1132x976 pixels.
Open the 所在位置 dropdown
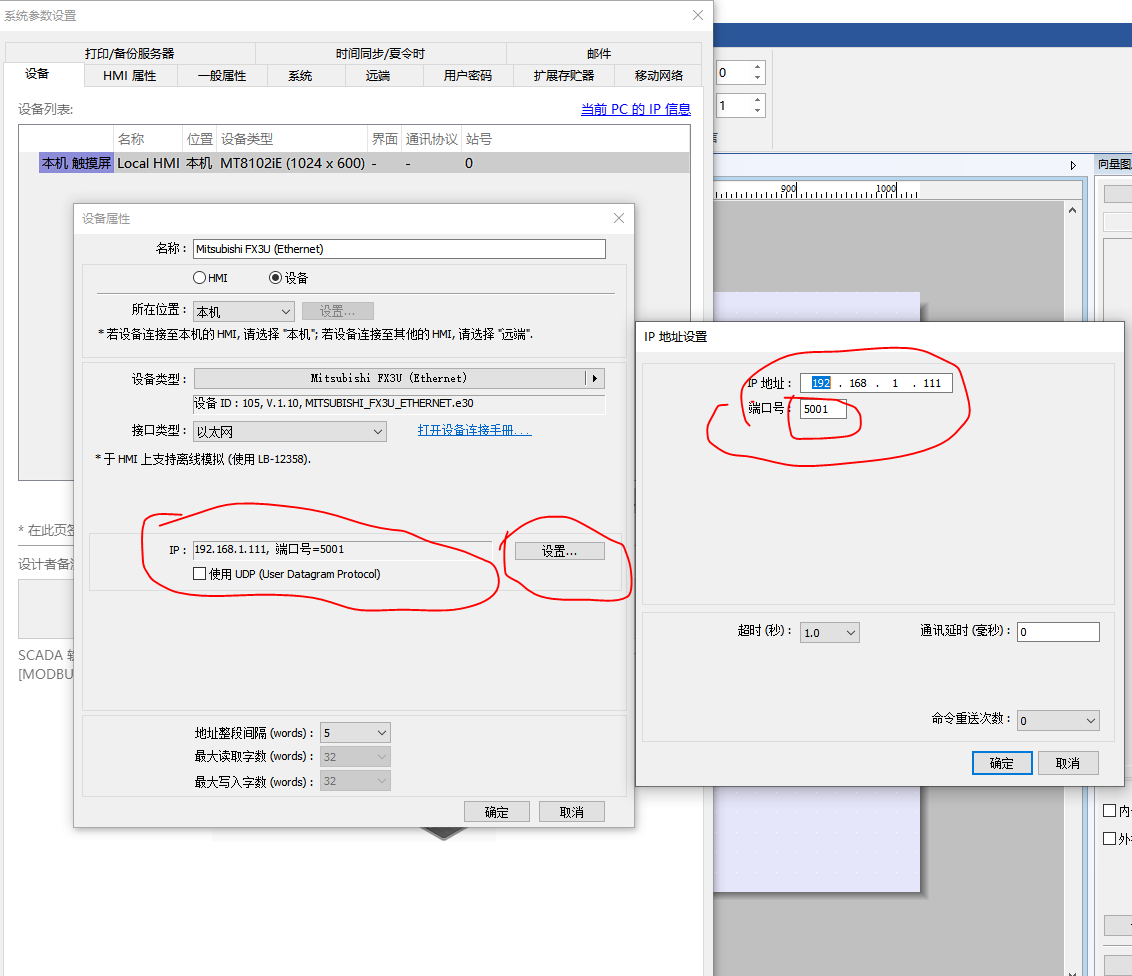click(244, 312)
